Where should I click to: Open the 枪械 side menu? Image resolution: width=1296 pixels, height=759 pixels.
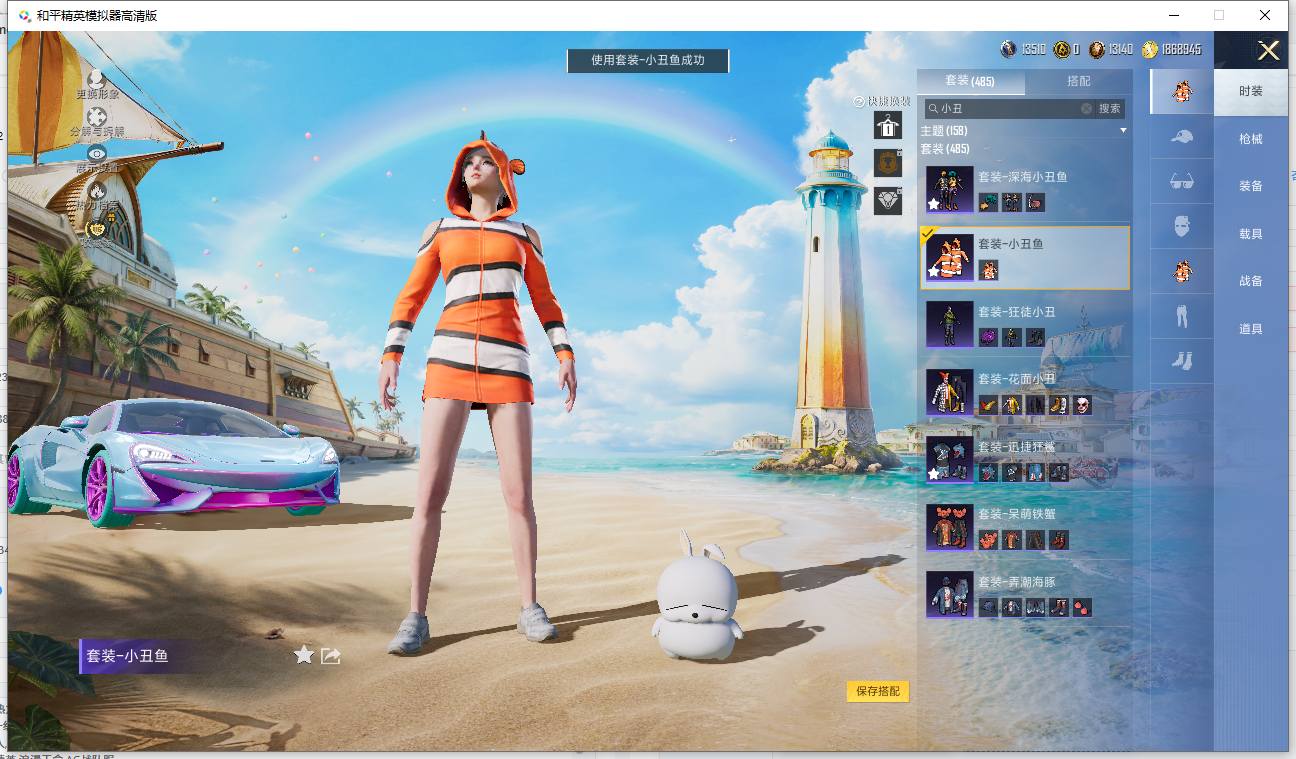[1250, 139]
